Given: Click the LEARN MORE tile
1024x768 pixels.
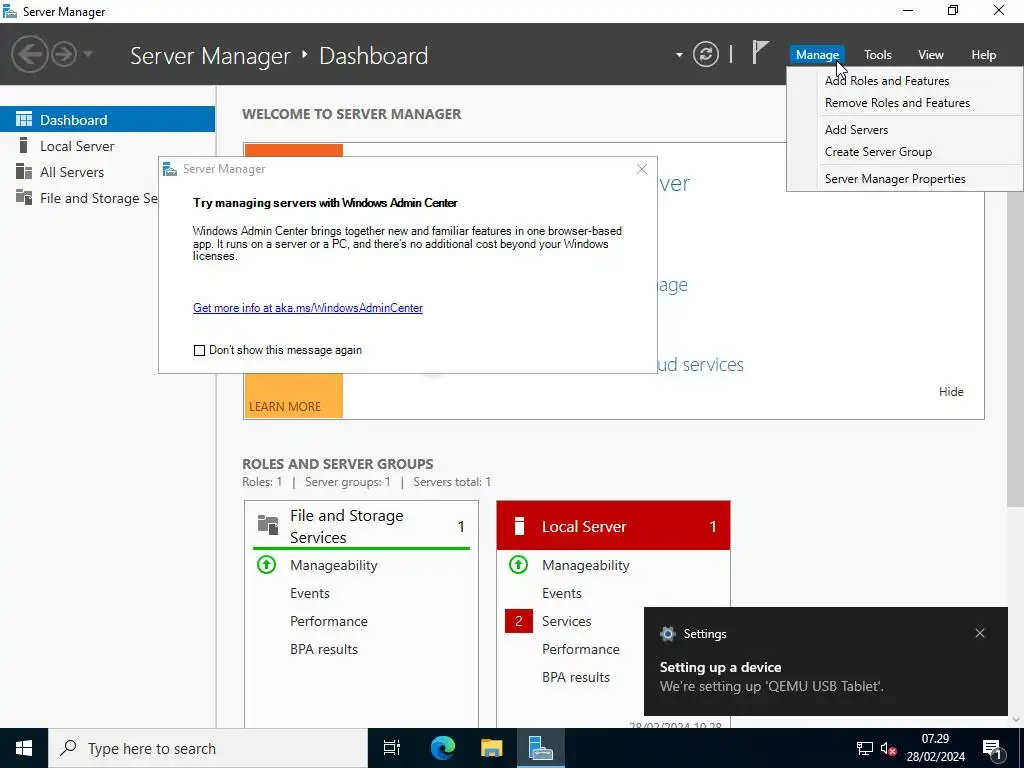Looking at the screenshot, I should pyautogui.click(x=293, y=395).
